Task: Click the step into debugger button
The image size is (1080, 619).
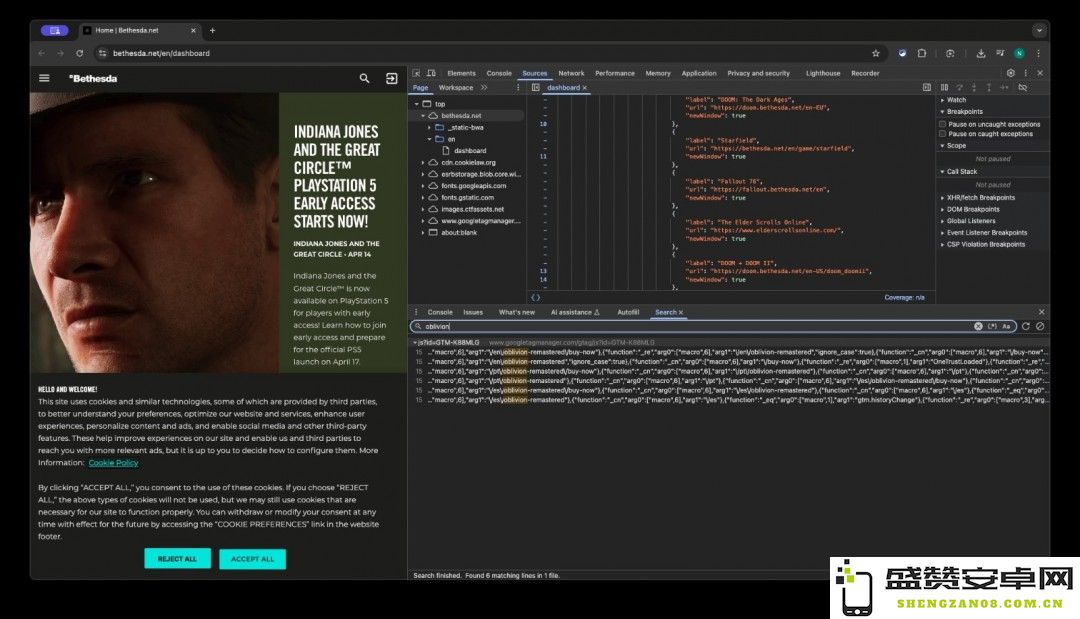Action: (974, 87)
